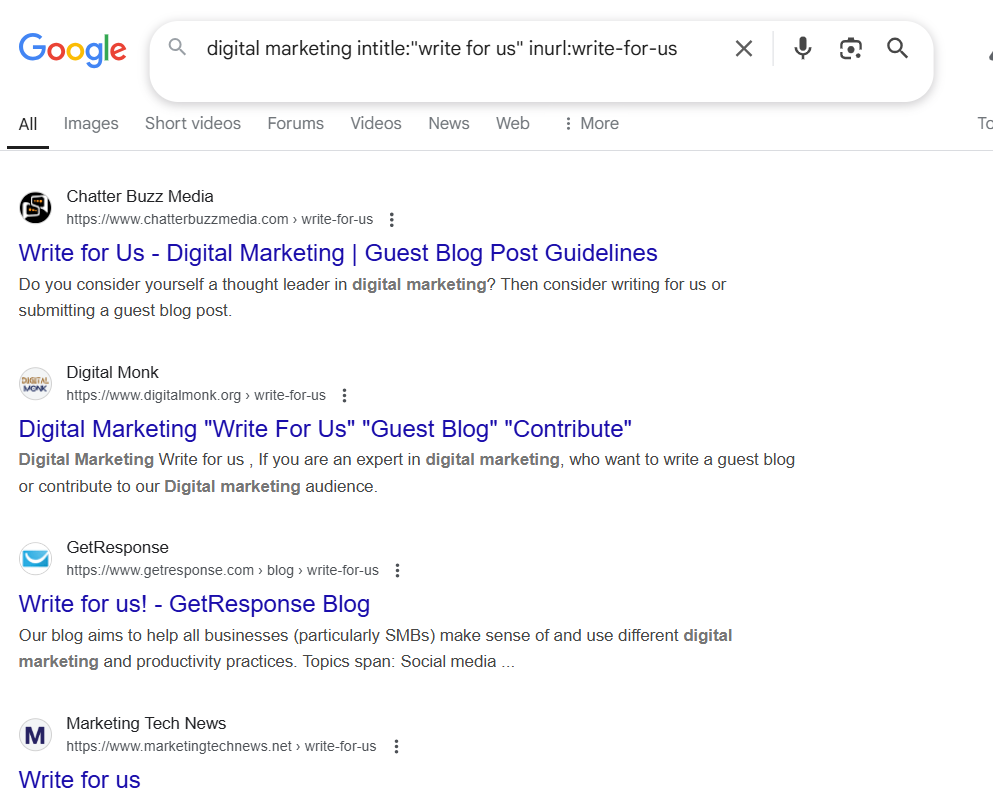Clear the search query using the X icon
Screen dimensions: 993x802
pyautogui.click(x=744, y=47)
